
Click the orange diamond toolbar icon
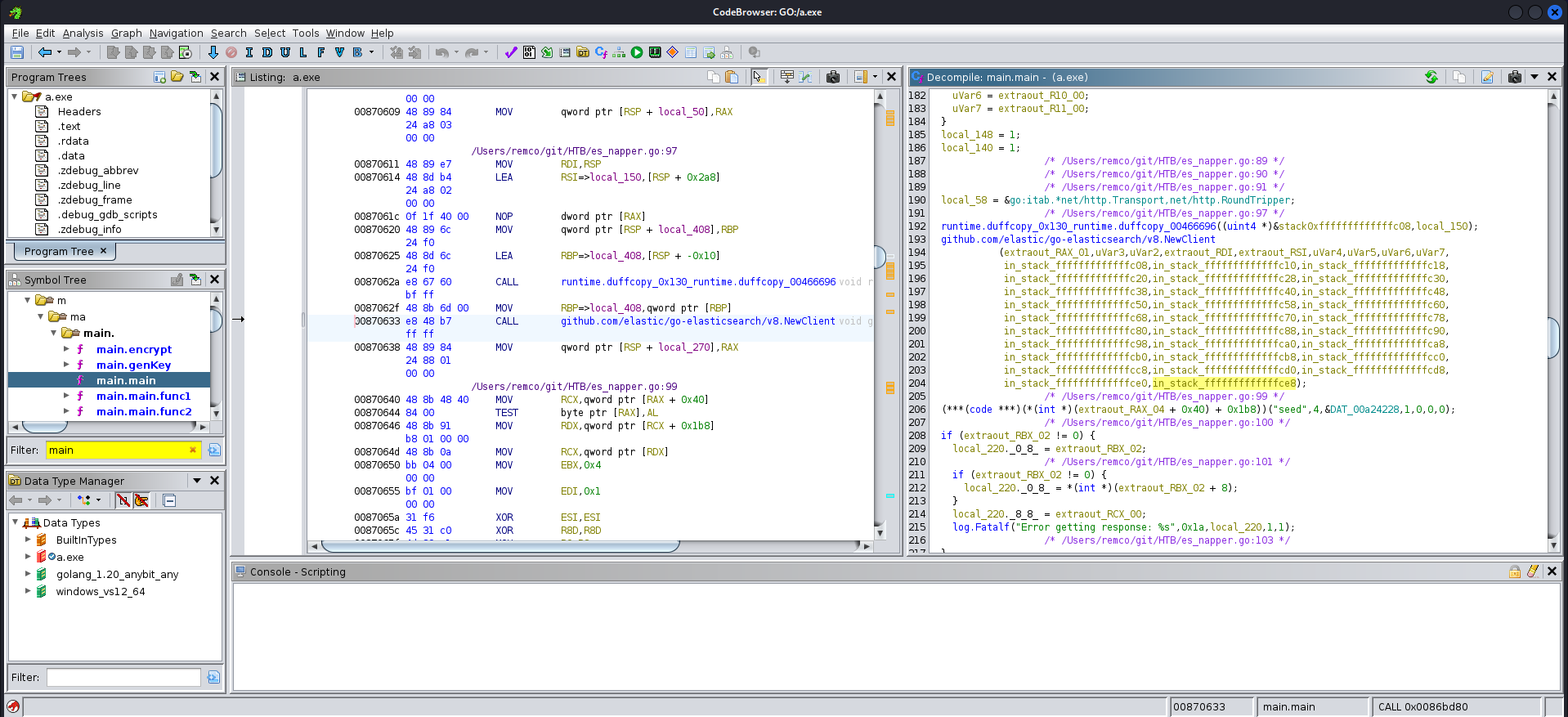tap(673, 52)
